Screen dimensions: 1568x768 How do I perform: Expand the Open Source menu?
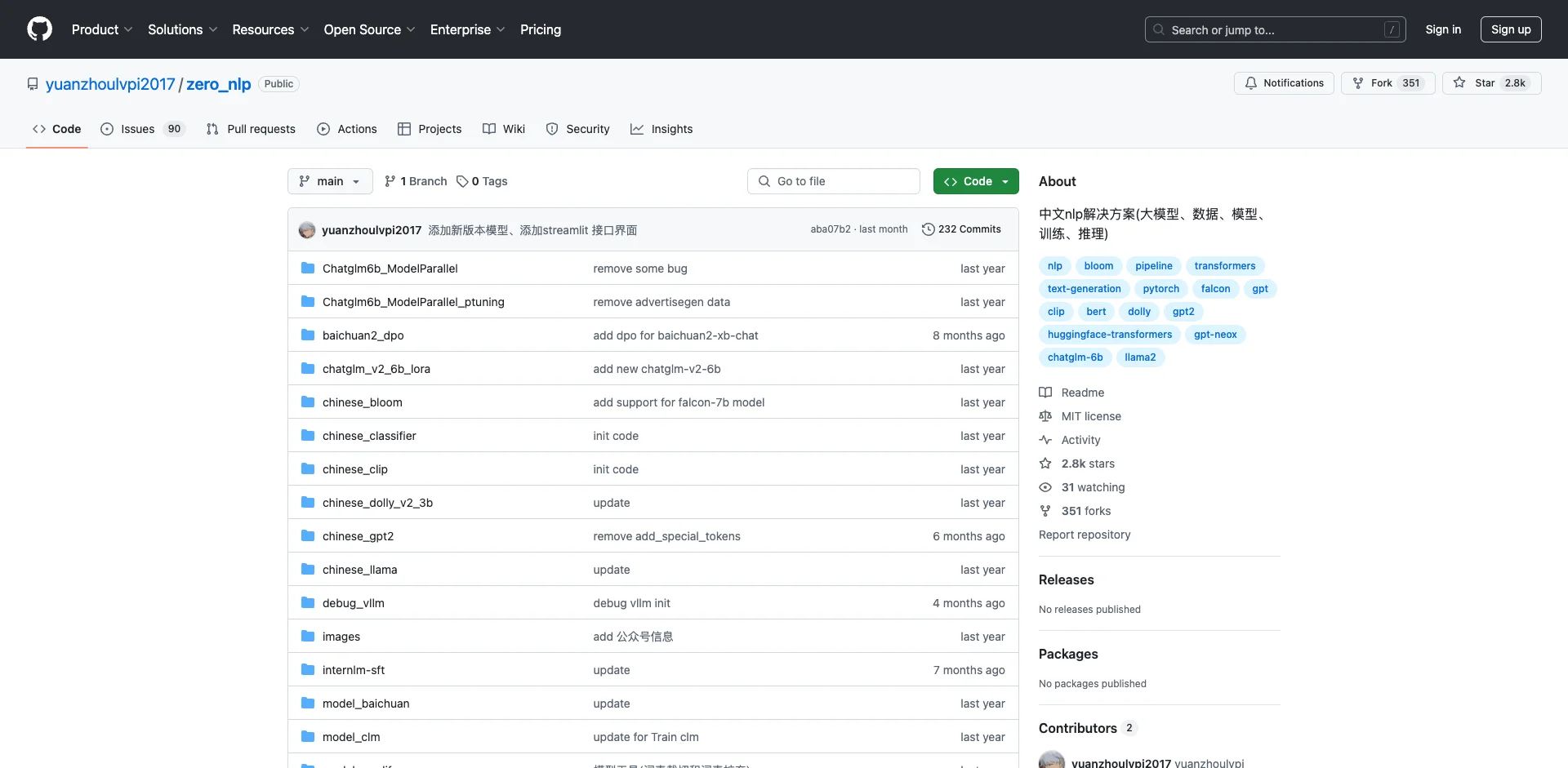(x=370, y=29)
